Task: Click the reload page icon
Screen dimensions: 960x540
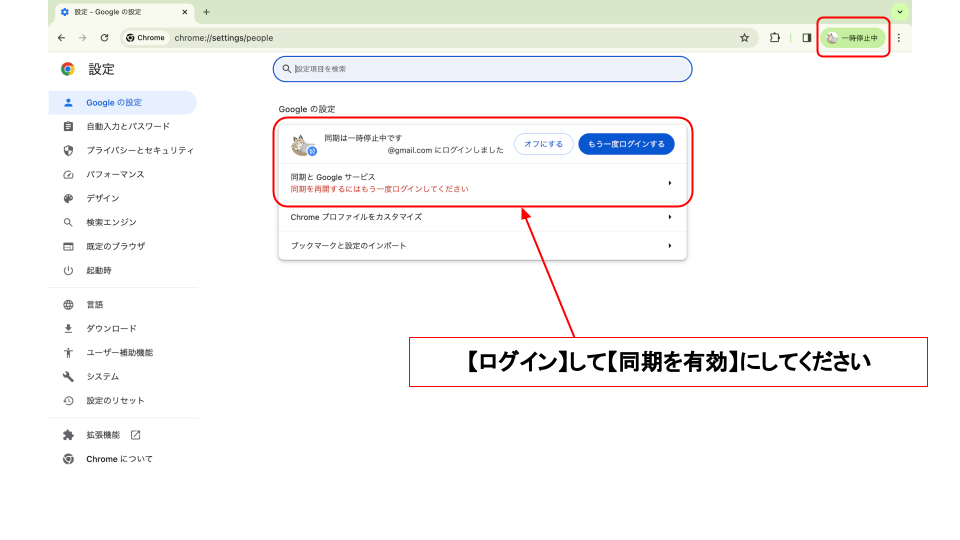Action: [104, 38]
